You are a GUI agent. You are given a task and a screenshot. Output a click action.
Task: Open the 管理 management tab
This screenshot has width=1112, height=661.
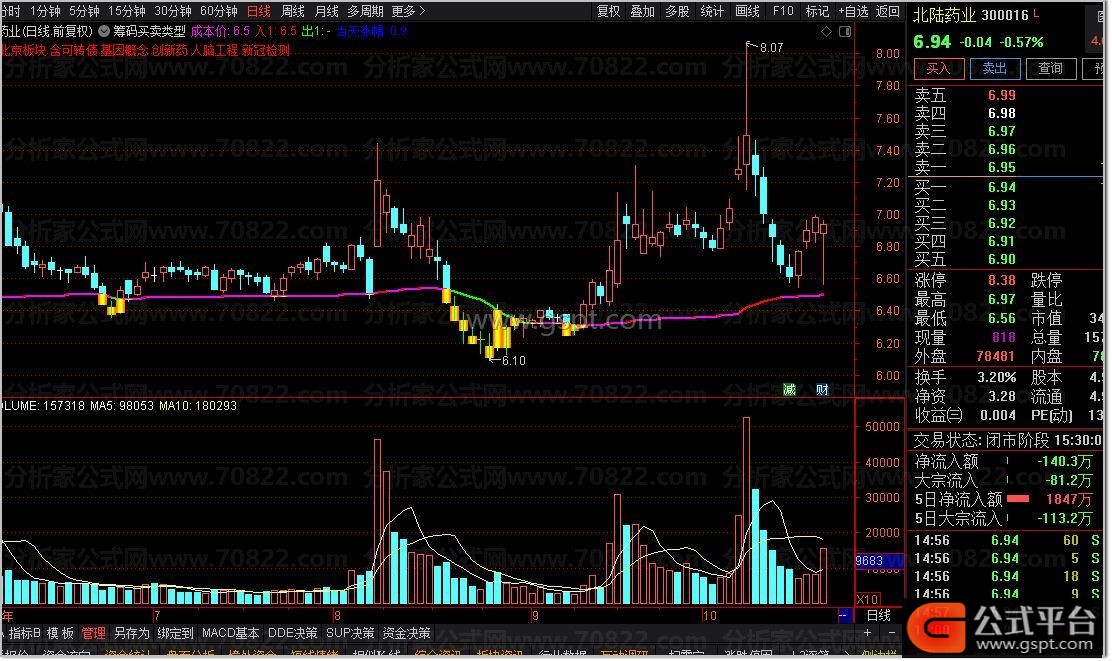[x=93, y=633]
